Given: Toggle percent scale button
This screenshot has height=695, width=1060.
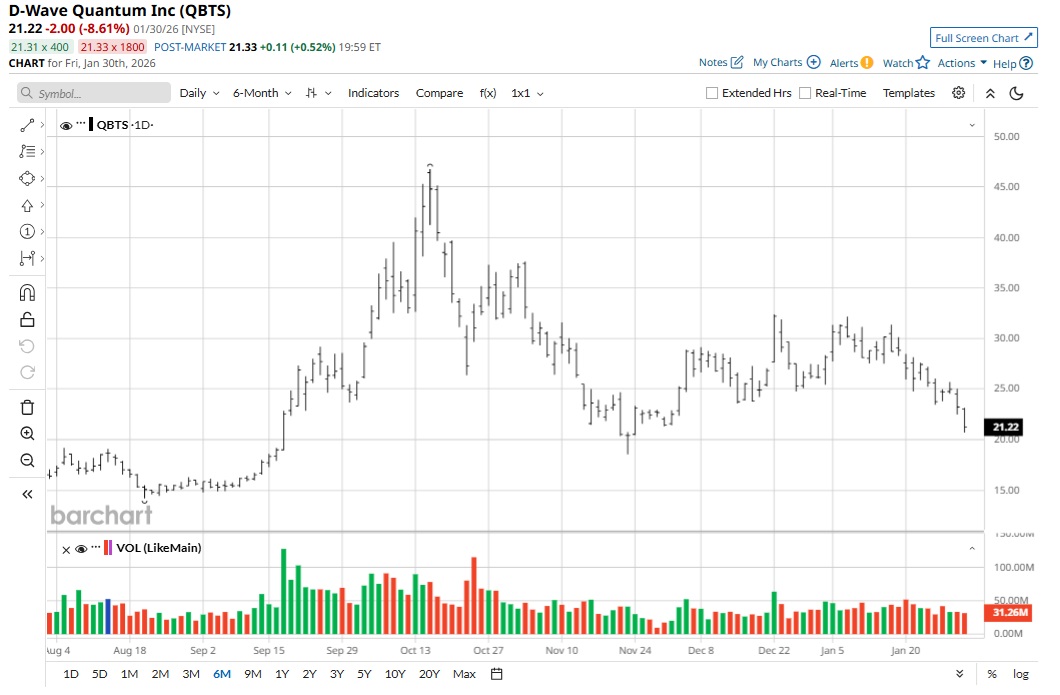Looking at the screenshot, I should (992, 674).
